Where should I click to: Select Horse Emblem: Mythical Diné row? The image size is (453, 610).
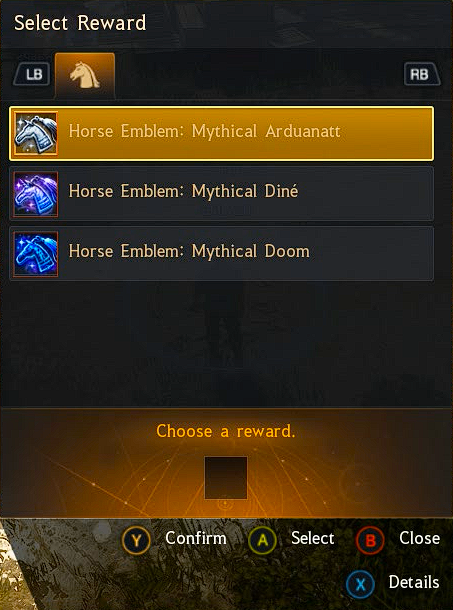tap(221, 194)
